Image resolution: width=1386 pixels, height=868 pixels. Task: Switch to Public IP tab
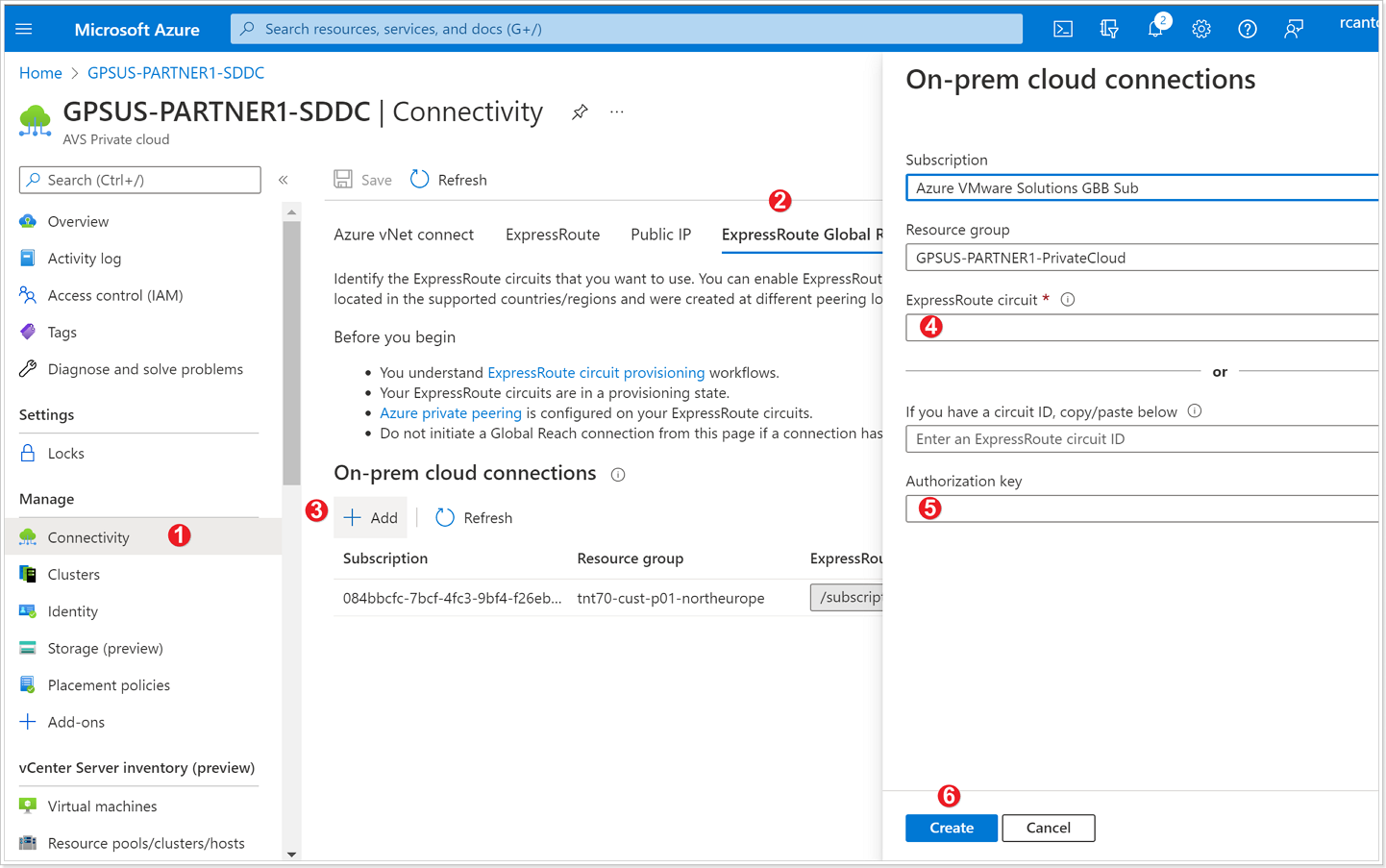[660, 235]
